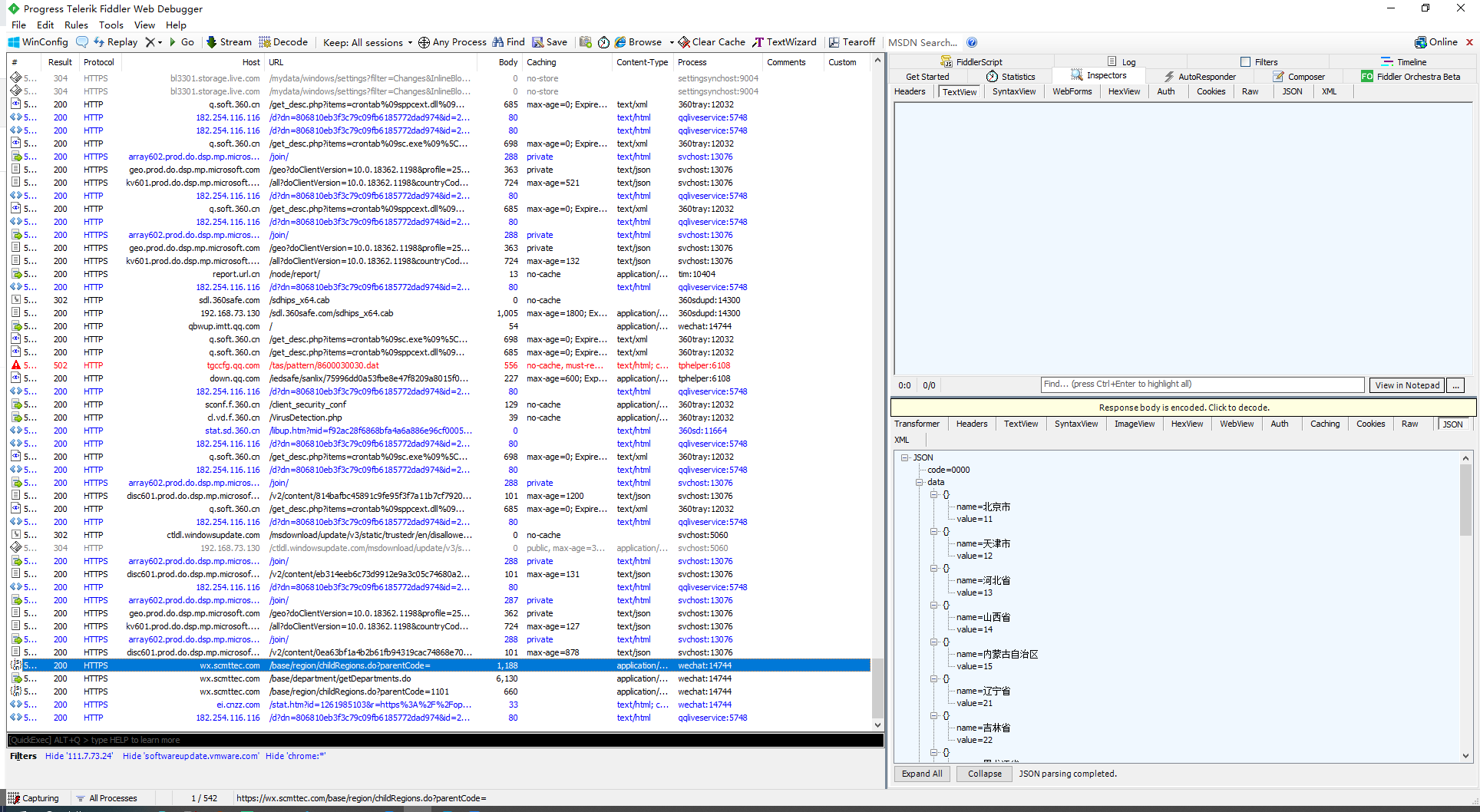Click the QuickExec command box
Viewport: 1480px width, 812px height.
(445, 740)
